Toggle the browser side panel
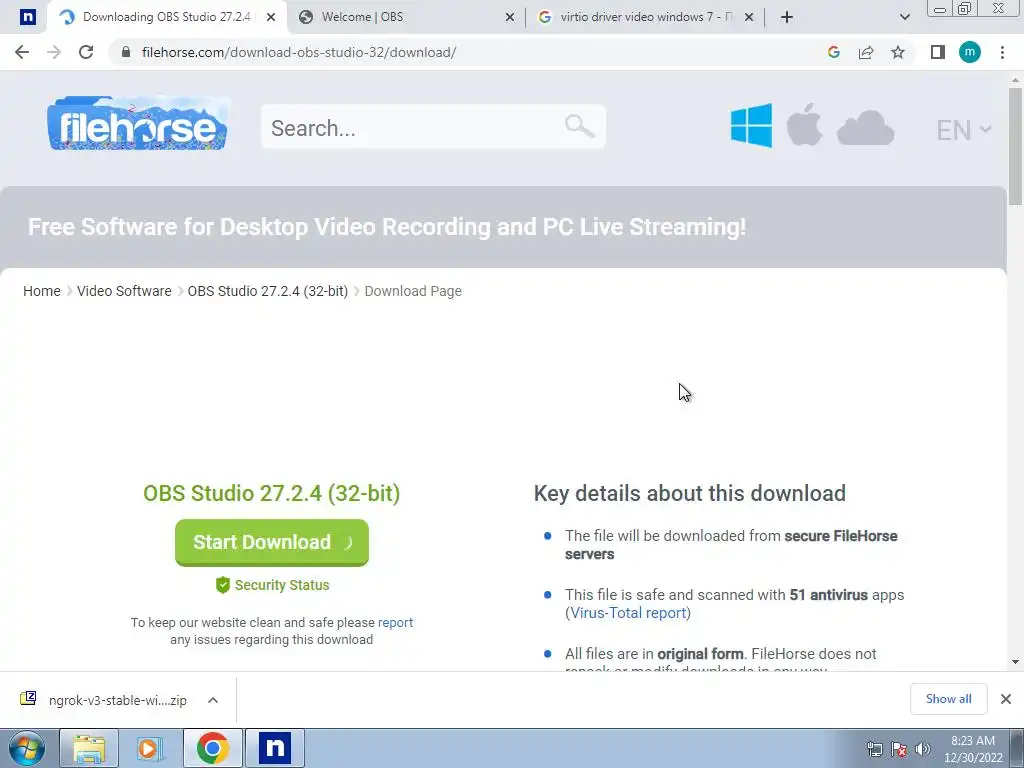 (938, 52)
